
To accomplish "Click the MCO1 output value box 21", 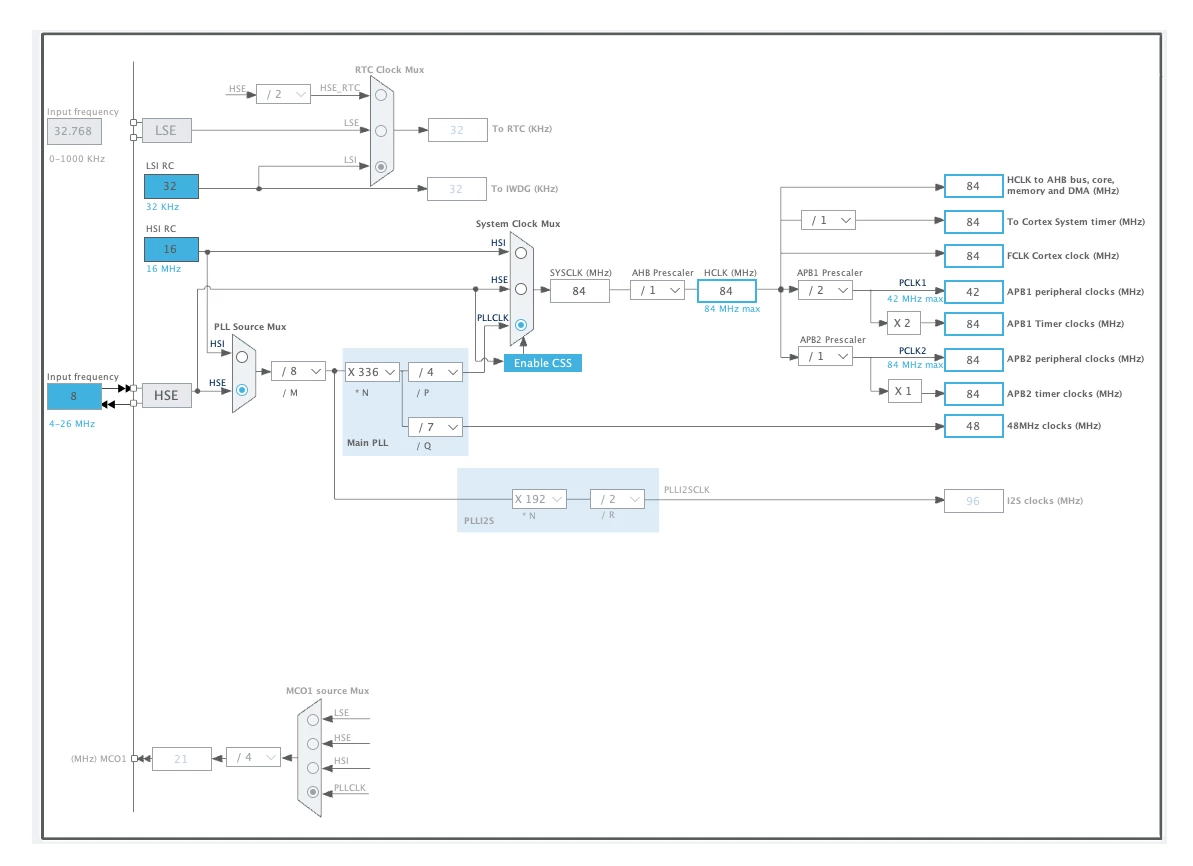I will [x=182, y=759].
